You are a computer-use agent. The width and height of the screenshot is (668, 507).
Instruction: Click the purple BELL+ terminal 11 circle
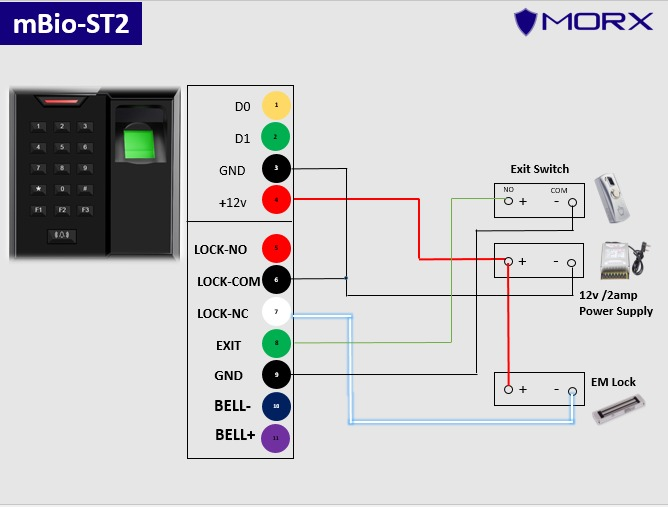276,437
